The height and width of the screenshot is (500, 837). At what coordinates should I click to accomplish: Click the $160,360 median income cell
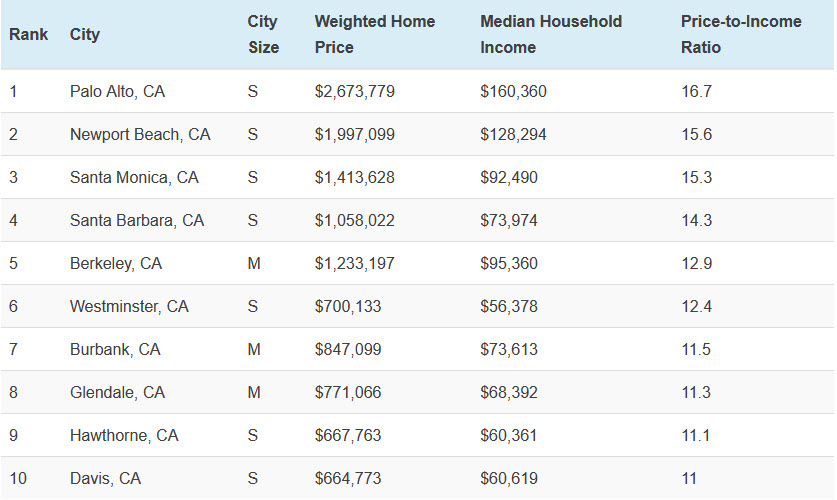click(513, 91)
